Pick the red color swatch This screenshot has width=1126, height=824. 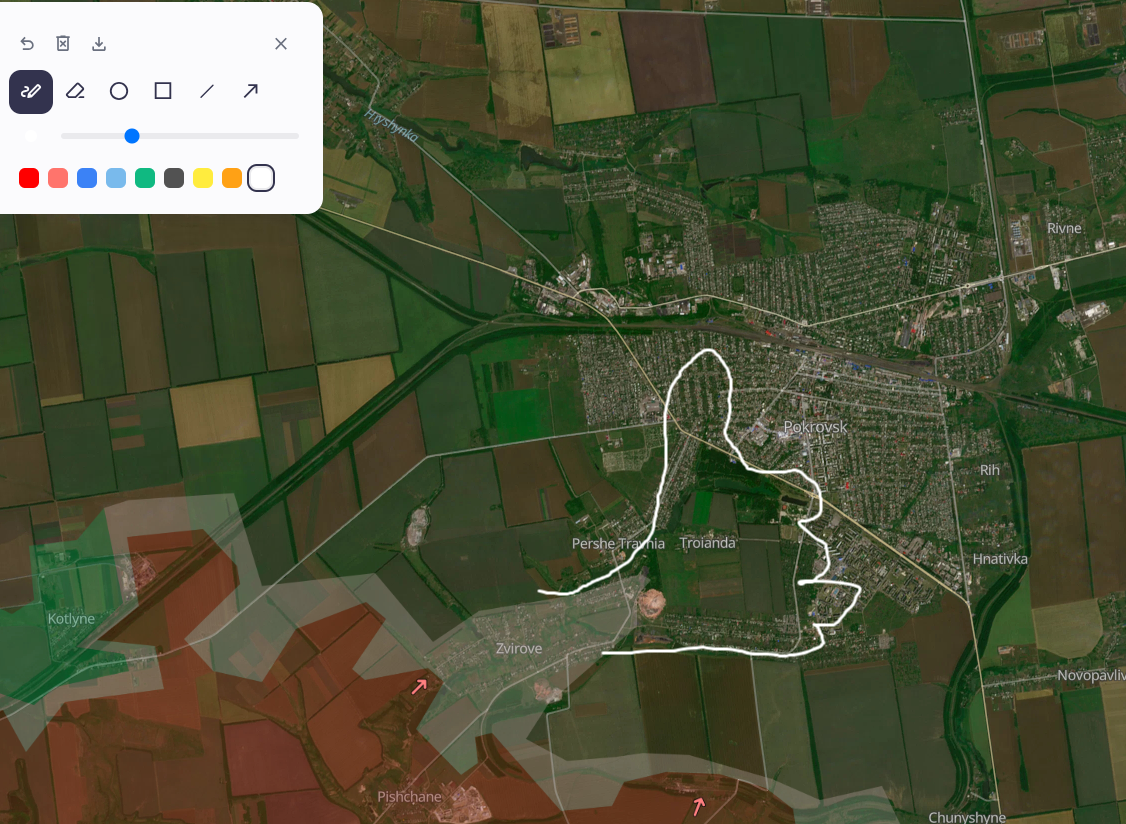29,178
